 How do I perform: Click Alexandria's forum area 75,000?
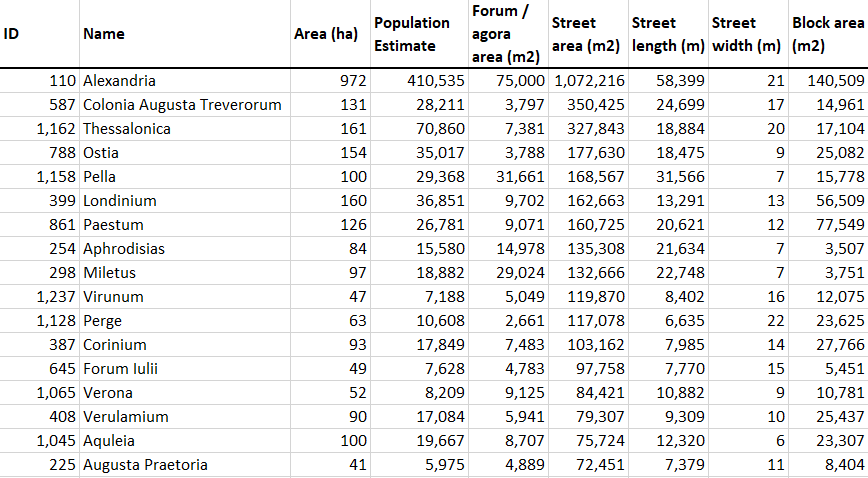(508, 81)
